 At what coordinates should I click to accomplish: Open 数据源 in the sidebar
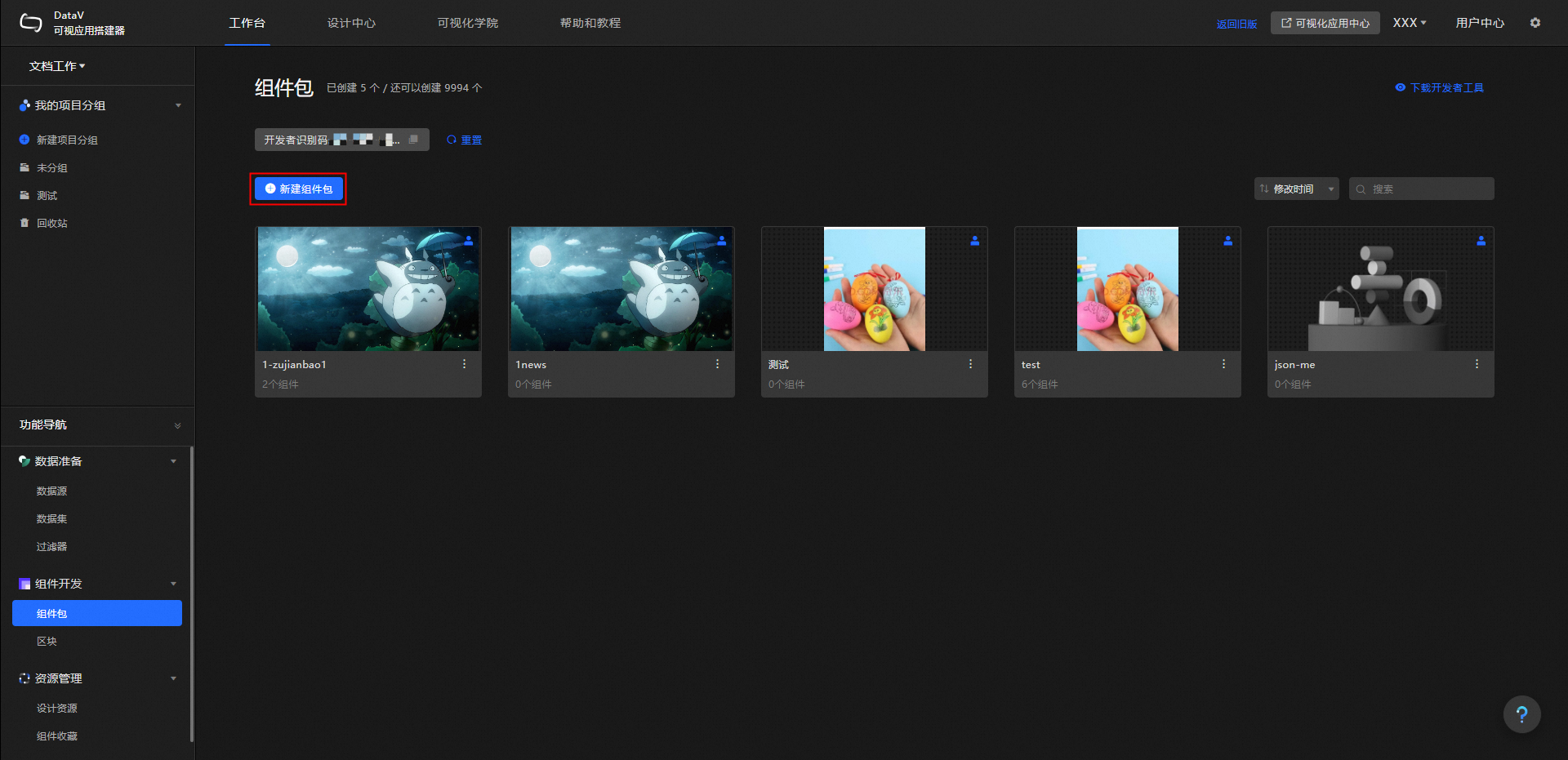point(51,491)
